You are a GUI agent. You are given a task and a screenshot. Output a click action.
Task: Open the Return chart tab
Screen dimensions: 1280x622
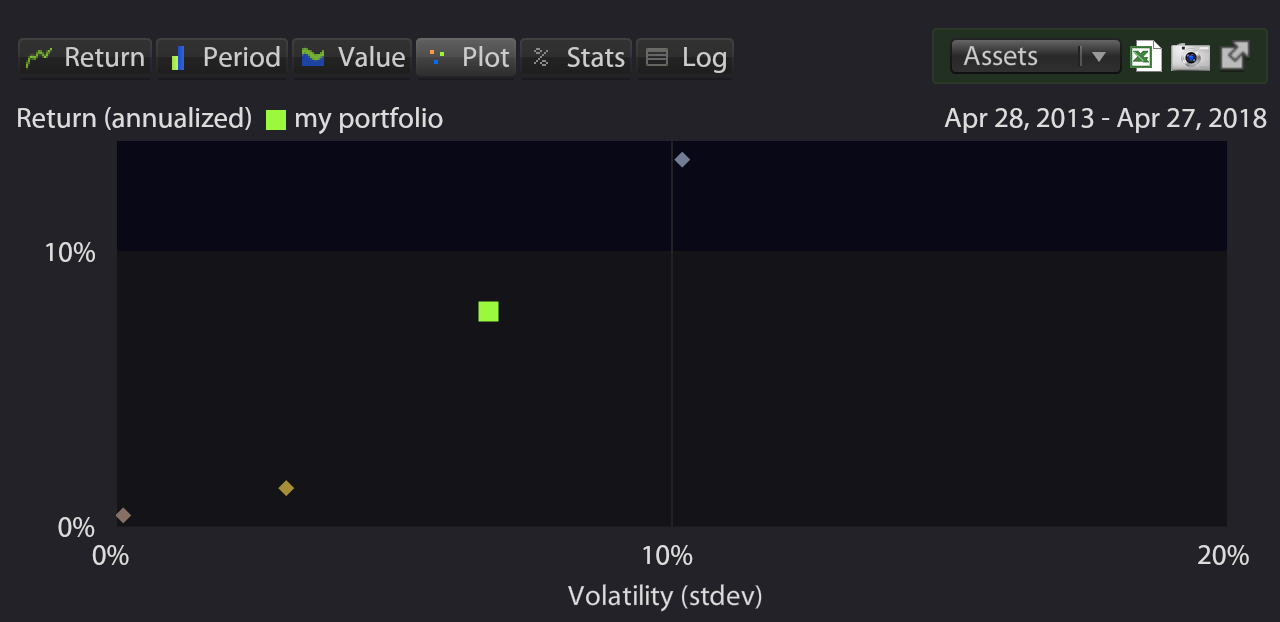coord(85,58)
